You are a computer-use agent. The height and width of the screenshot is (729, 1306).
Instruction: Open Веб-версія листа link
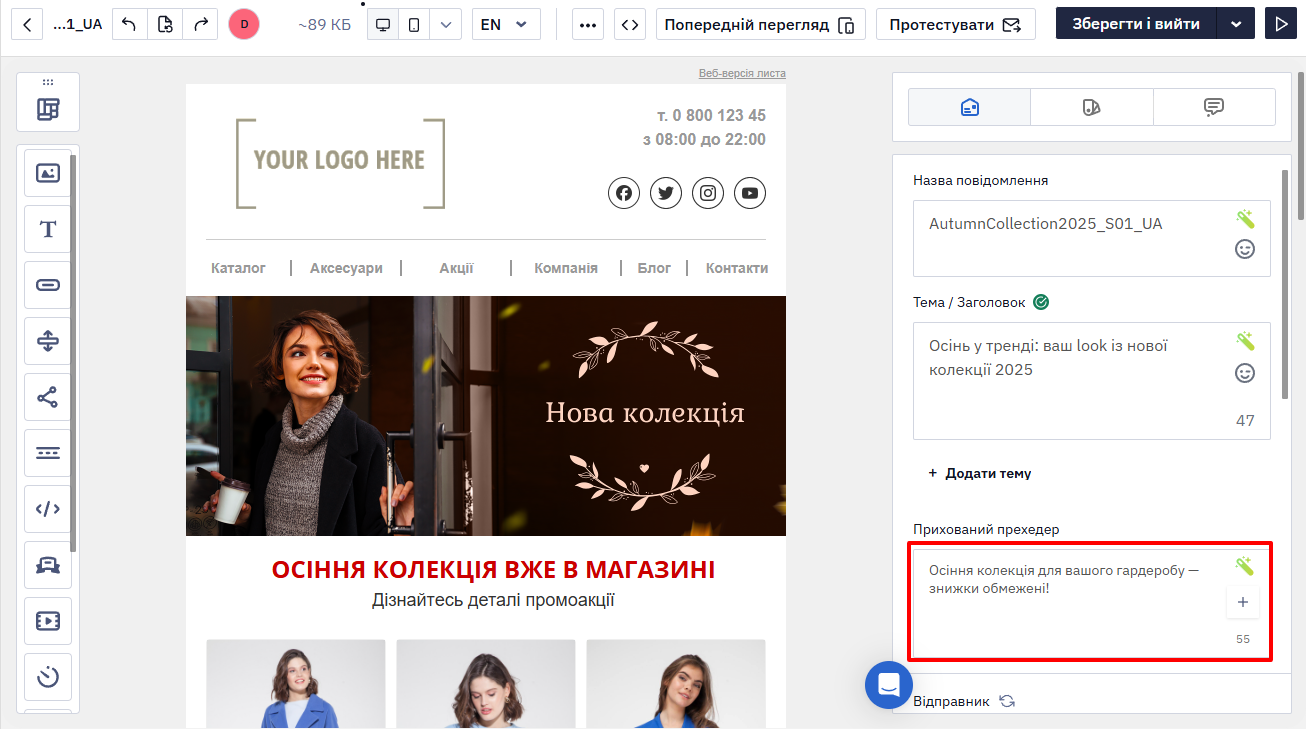742,73
